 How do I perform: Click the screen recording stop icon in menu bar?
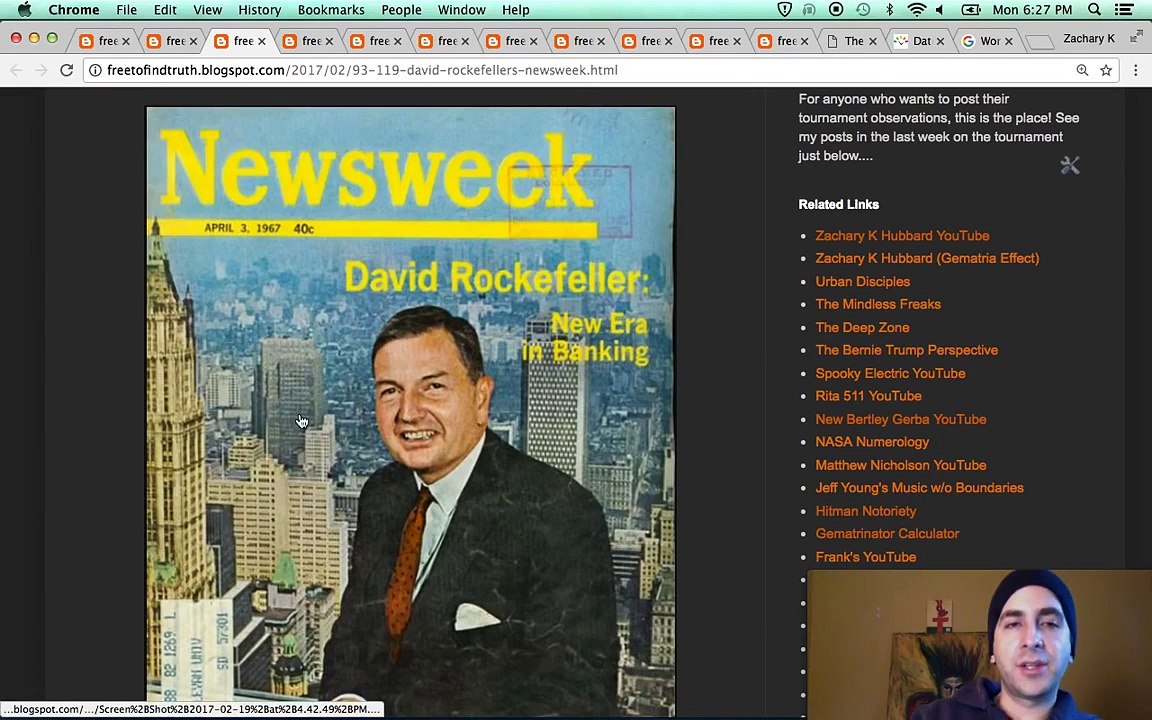tap(836, 10)
